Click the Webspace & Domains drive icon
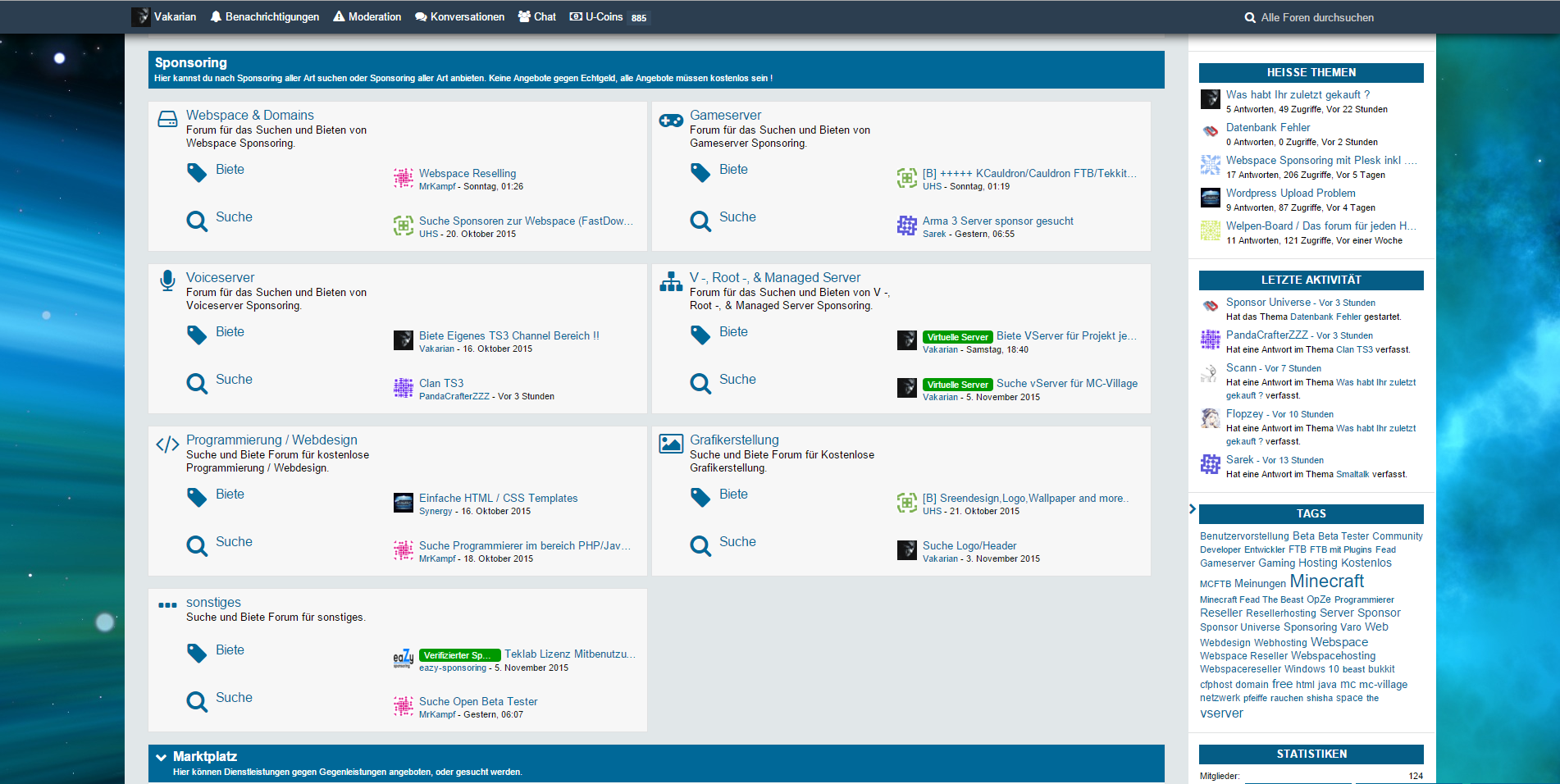The height and width of the screenshot is (784, 1560). [x=167, y=119]
